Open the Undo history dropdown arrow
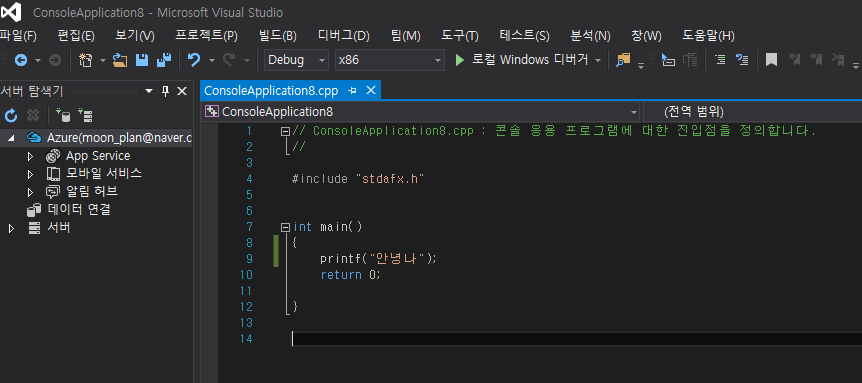 [212, 60]
